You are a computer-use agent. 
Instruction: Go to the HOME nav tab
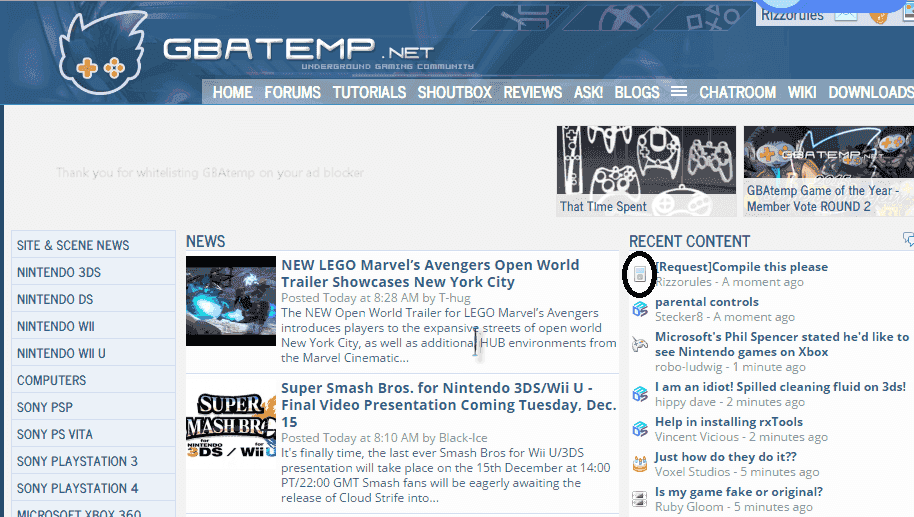pos(233,92)
